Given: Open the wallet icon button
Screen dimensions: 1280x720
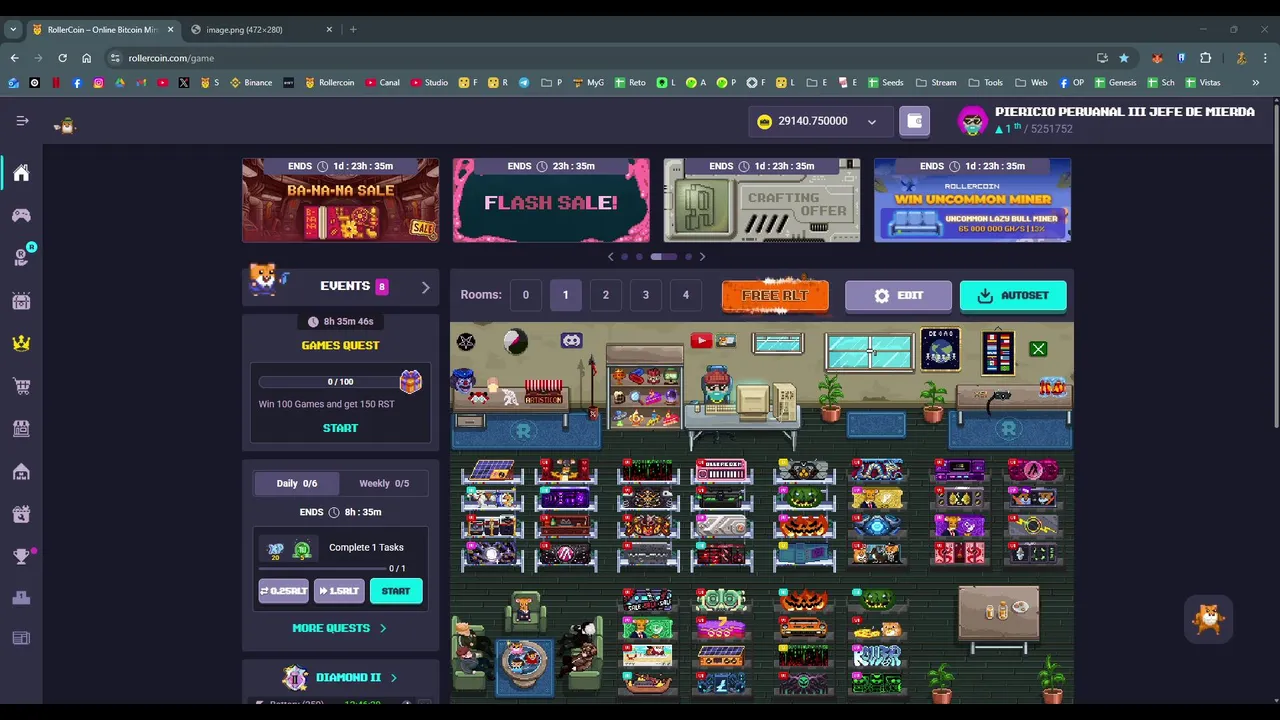Looking at the screenshot, I should coord(914,121).
